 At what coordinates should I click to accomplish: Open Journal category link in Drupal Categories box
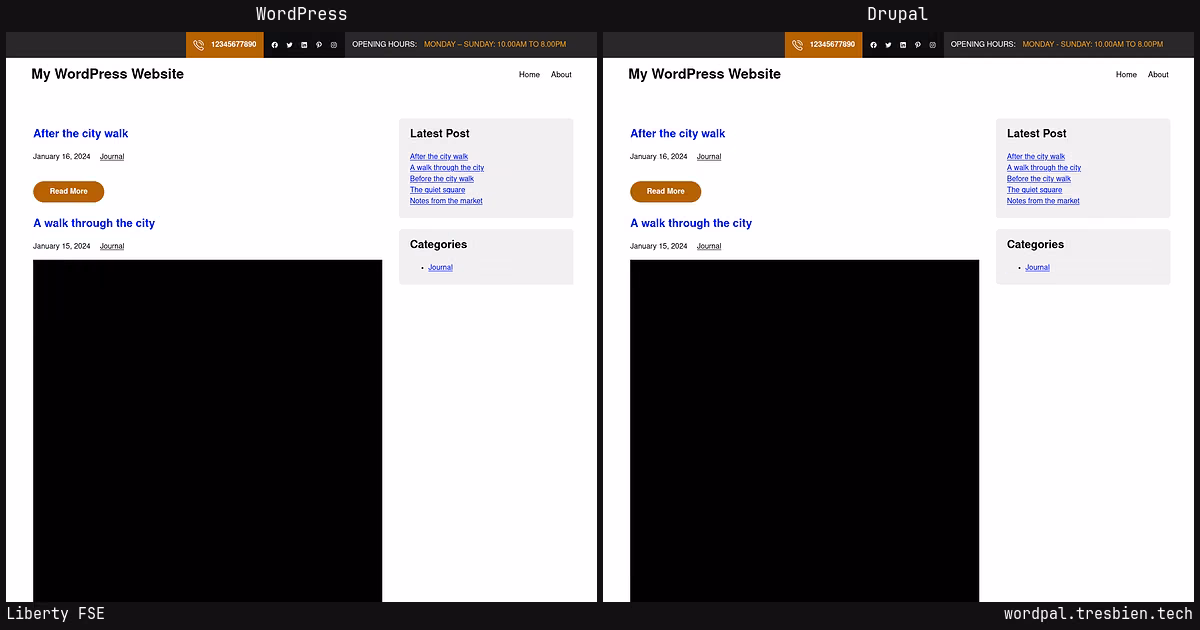[1038, 268]
